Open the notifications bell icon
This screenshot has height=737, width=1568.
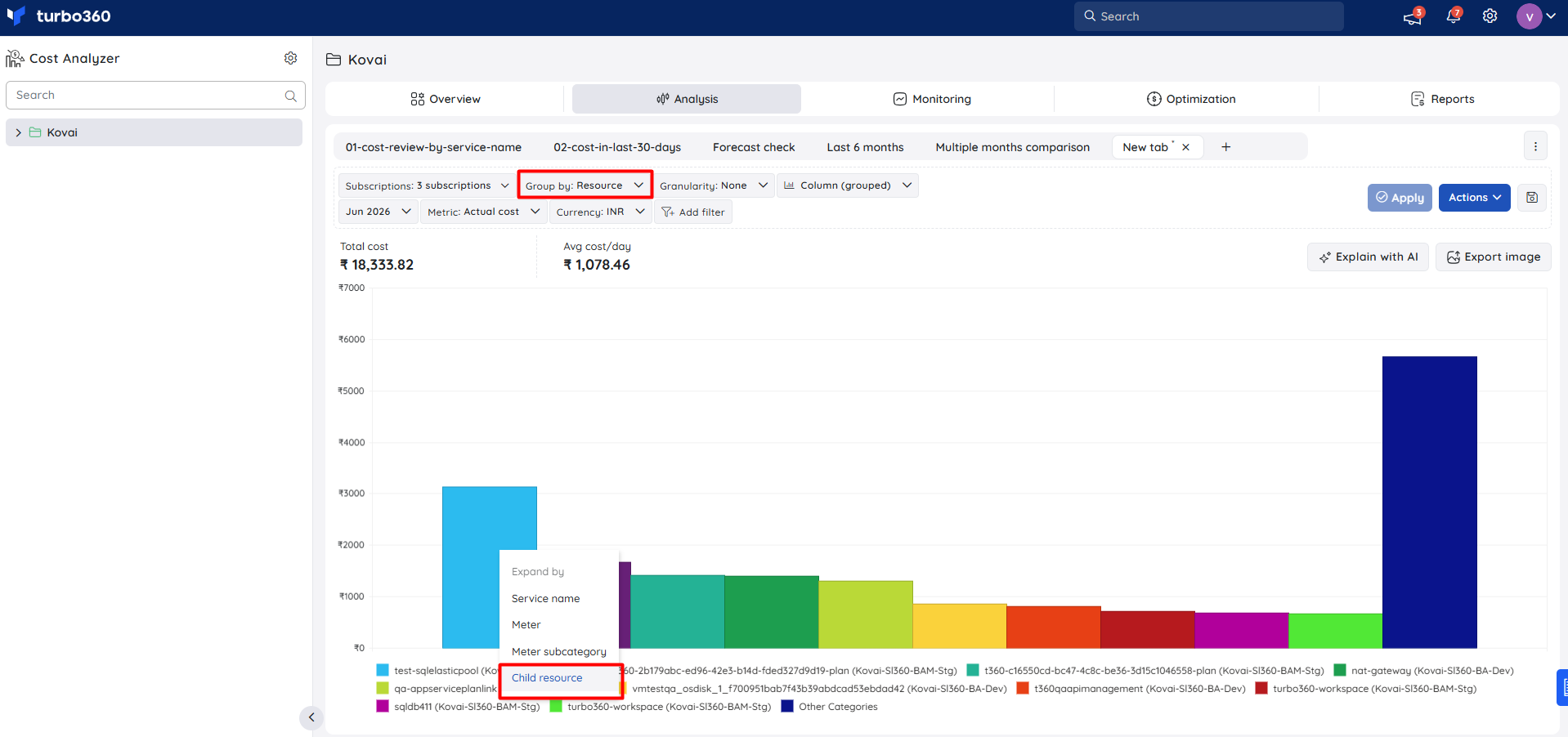[x=1453, y=16]
